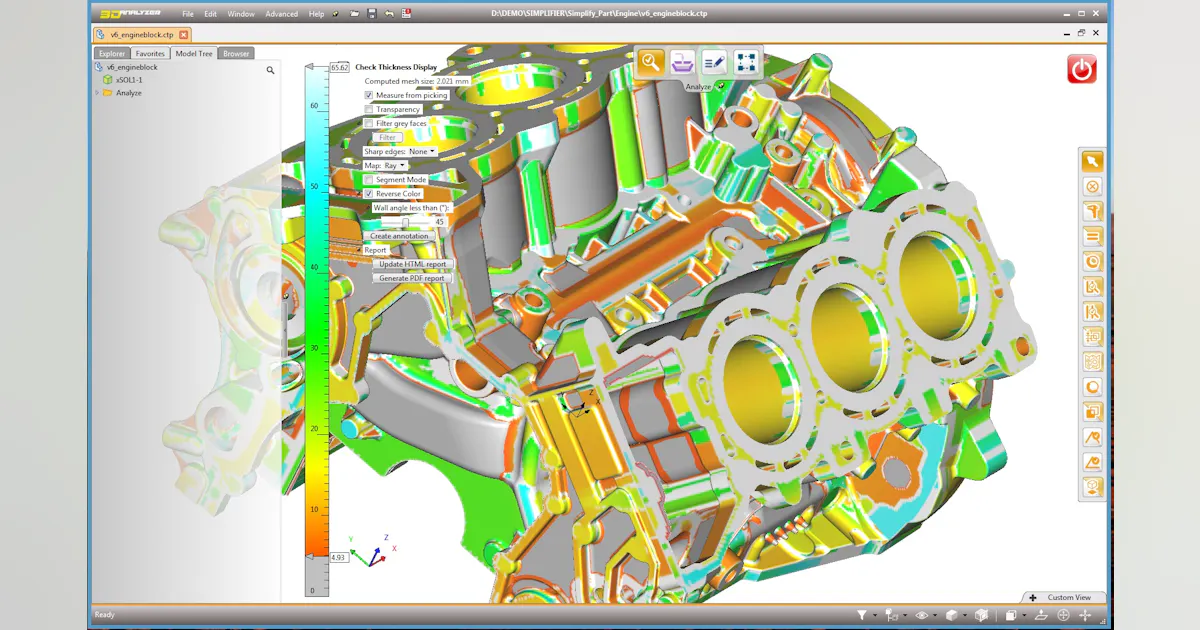Click the magnifier Analyze tool icon
Image resolution: width=1200 pixels, height=630 pixels.
point(651,62)
